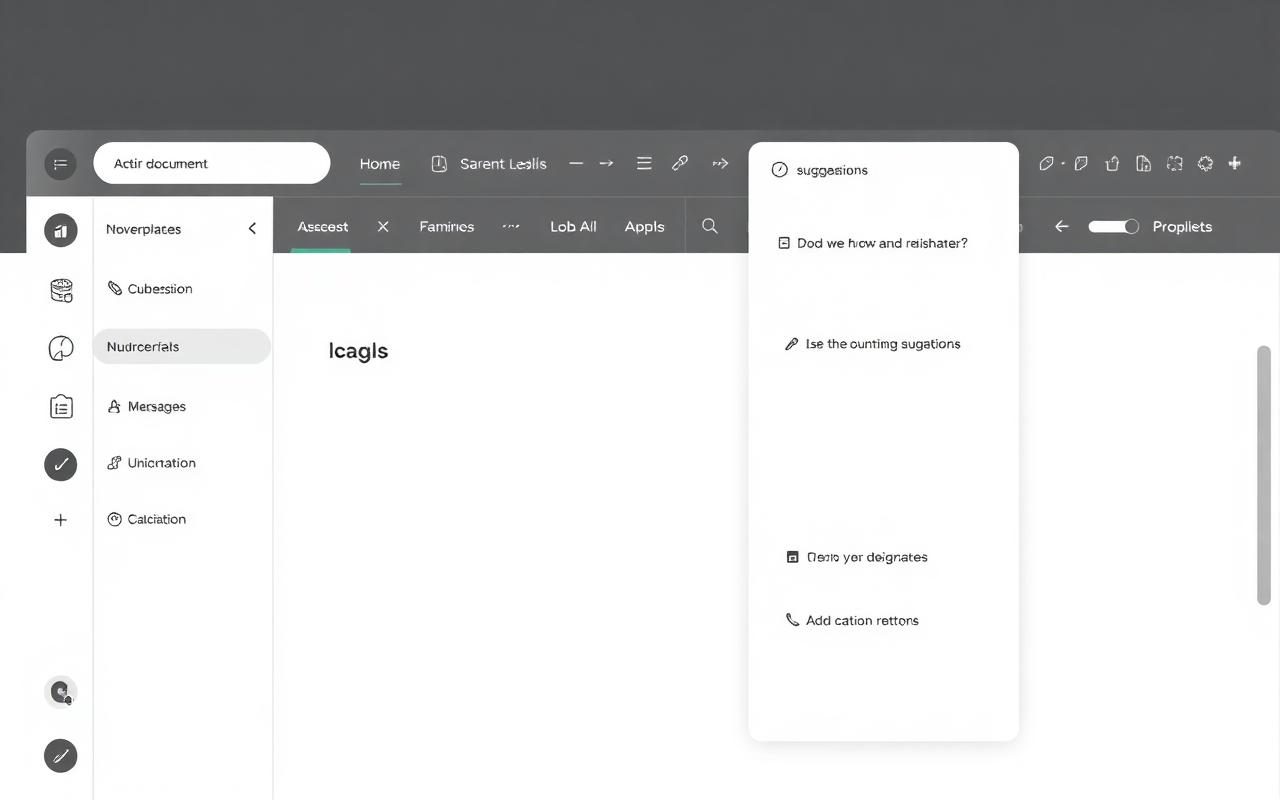Image resolution: width=1280 pixels, height=800 pixels.
Task: Click the checkmark circle icon in left sidebar
Action: click(60, 464)
